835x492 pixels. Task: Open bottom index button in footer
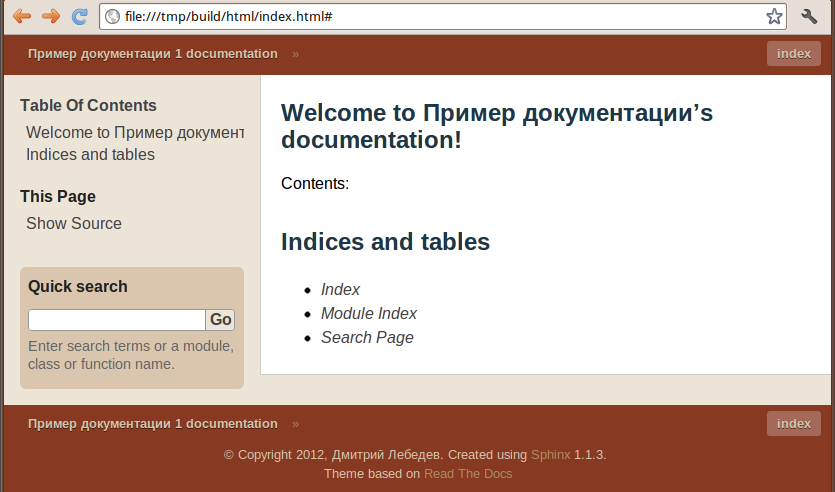pos(793,424)
